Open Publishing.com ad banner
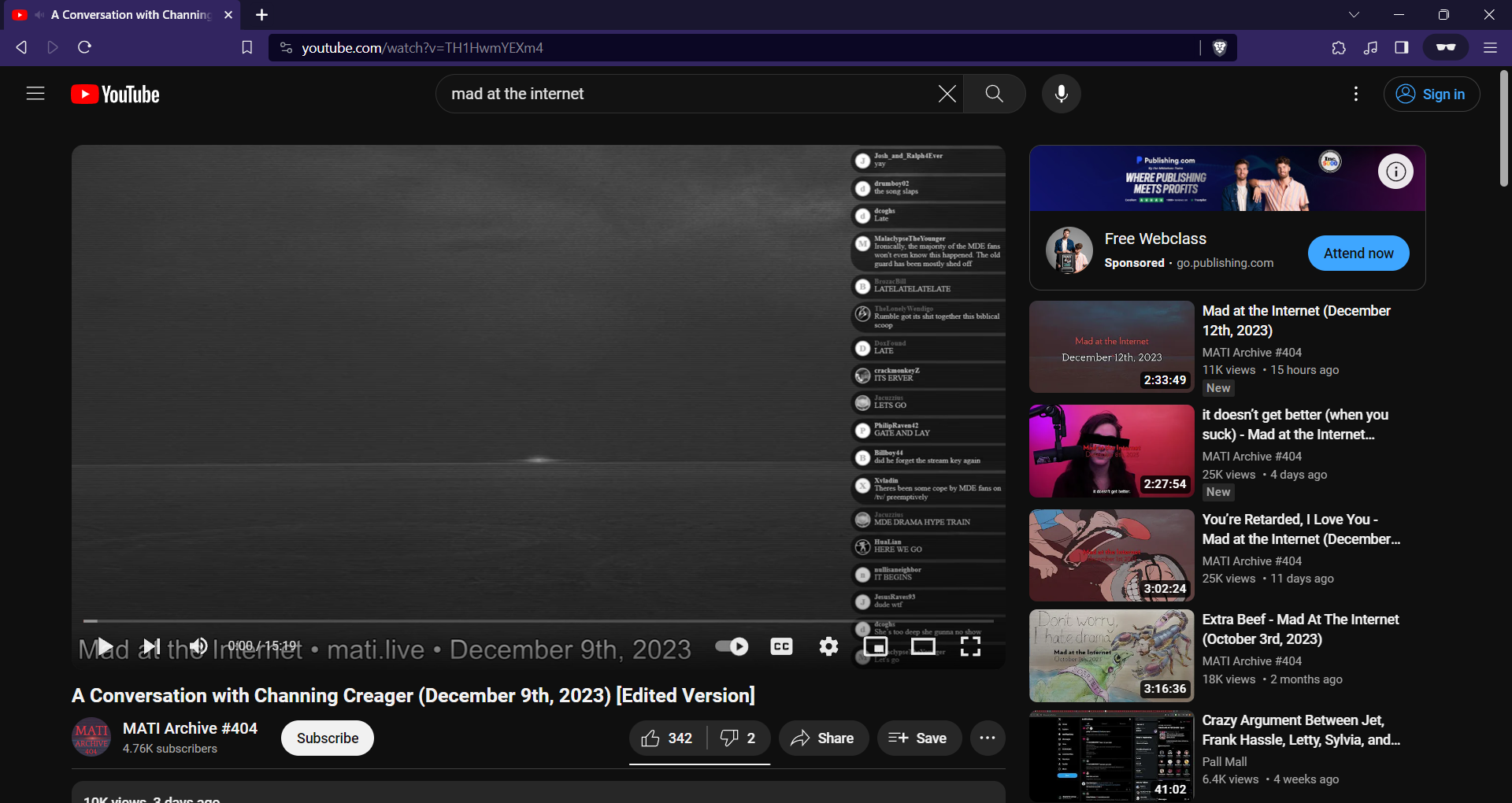The image size is (1512, 803). coord(1227,178)
